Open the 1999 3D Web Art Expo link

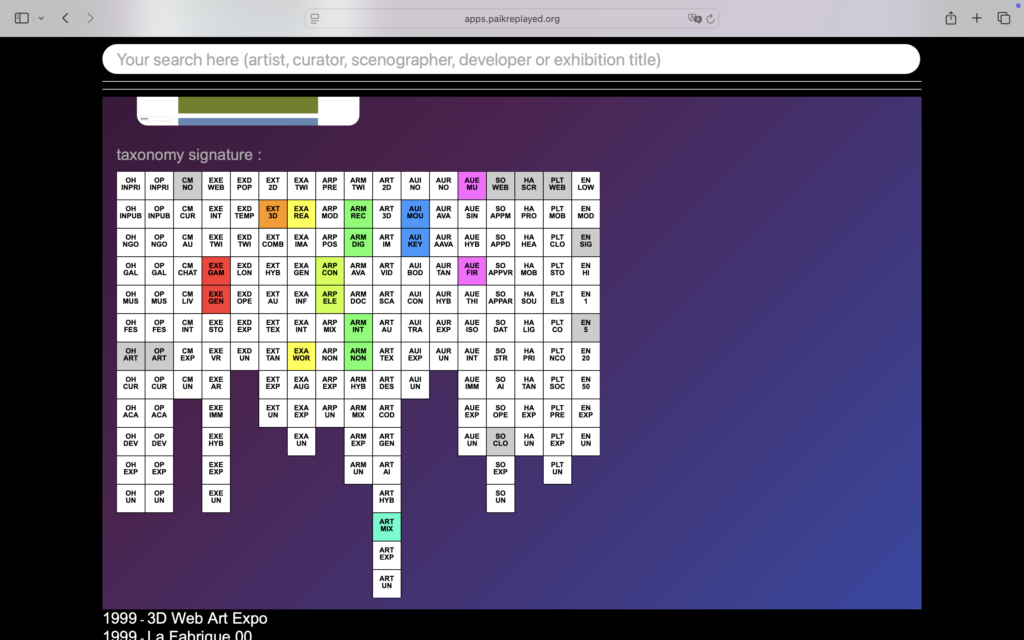(x=185, y=618)
